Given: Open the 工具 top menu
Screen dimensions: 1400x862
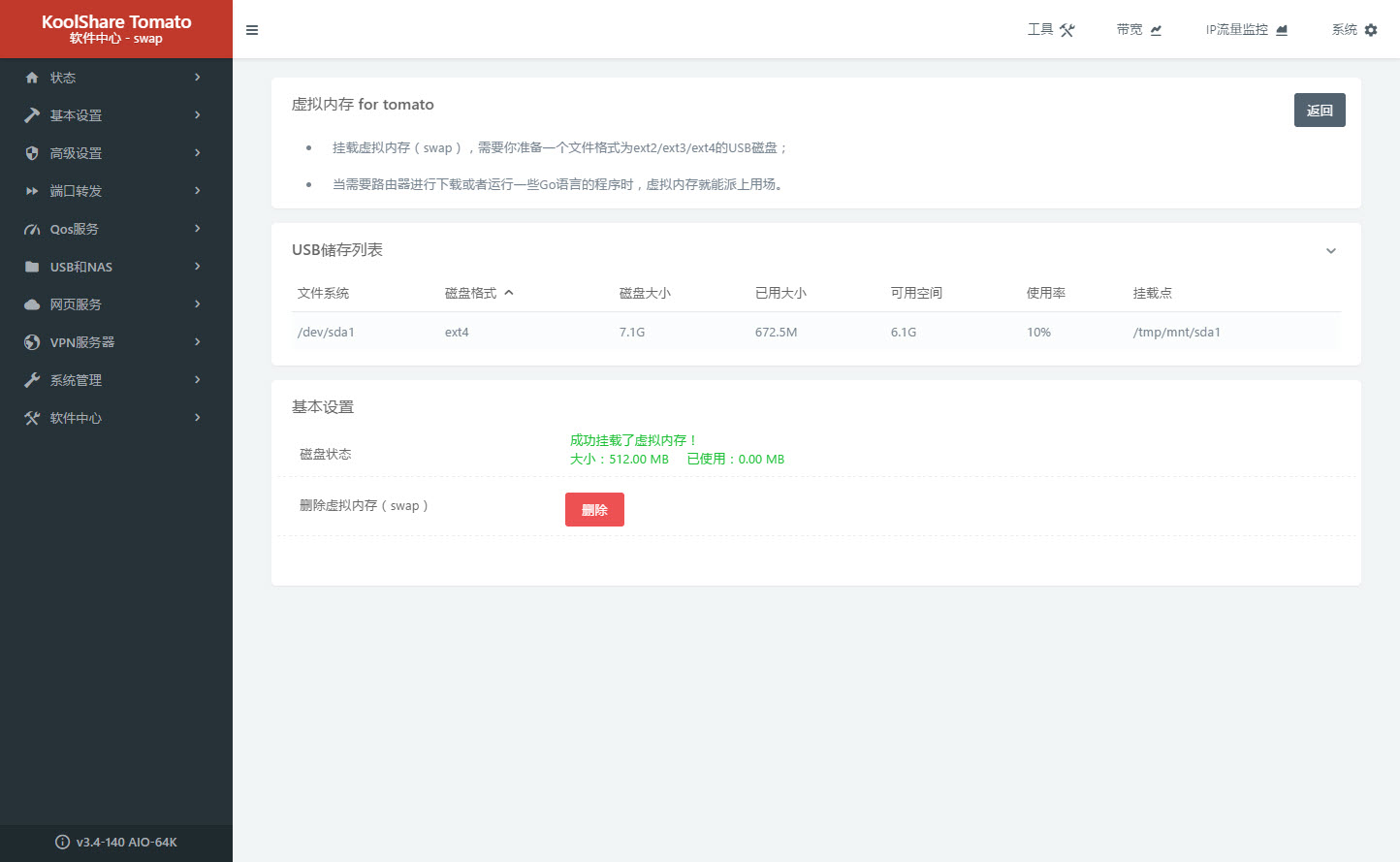Looking at the screenshot, I should click(x=1051, y=30).
